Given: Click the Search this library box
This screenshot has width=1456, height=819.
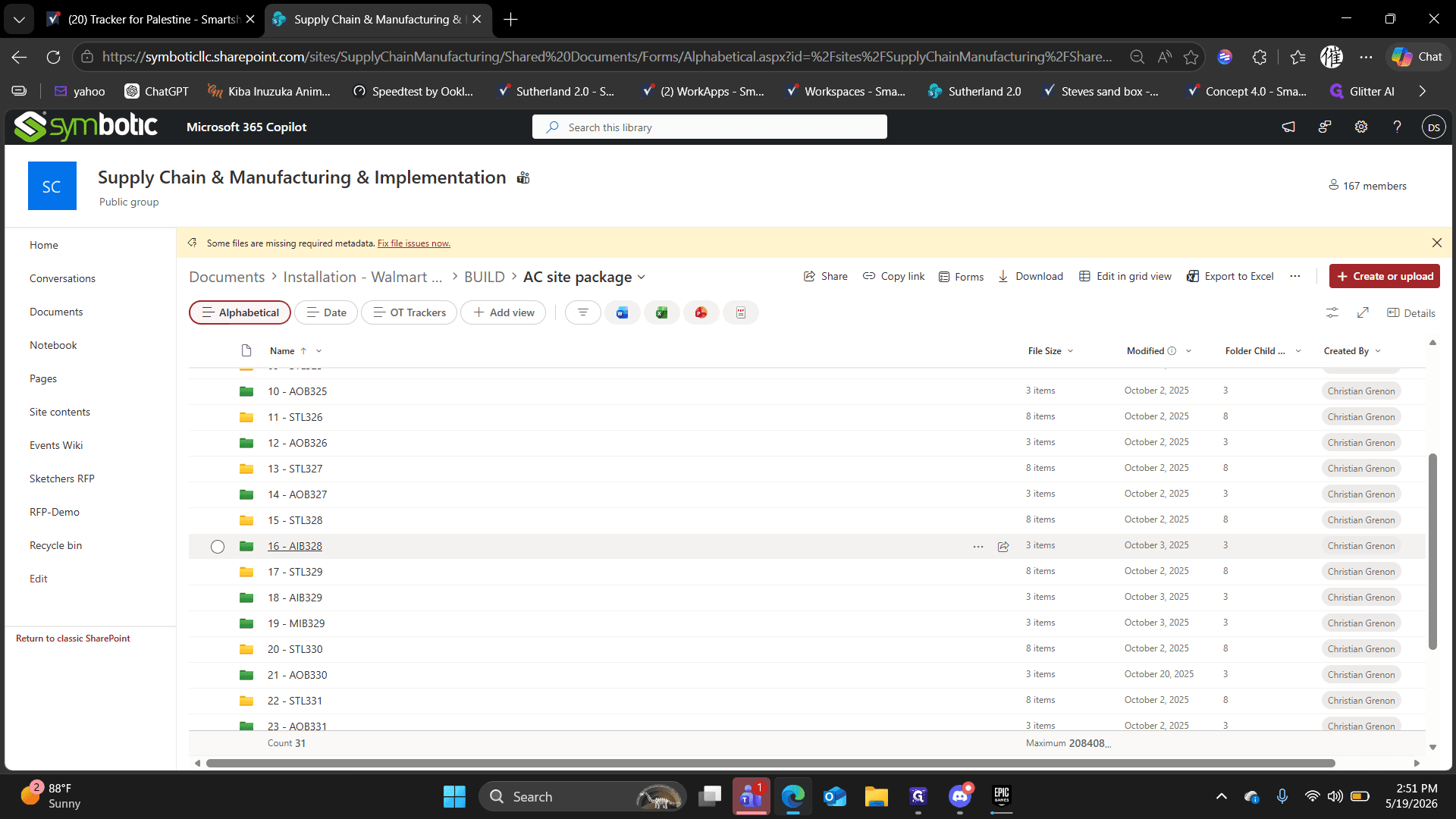Looking at the screenshot, I should [x=710, y=127].
